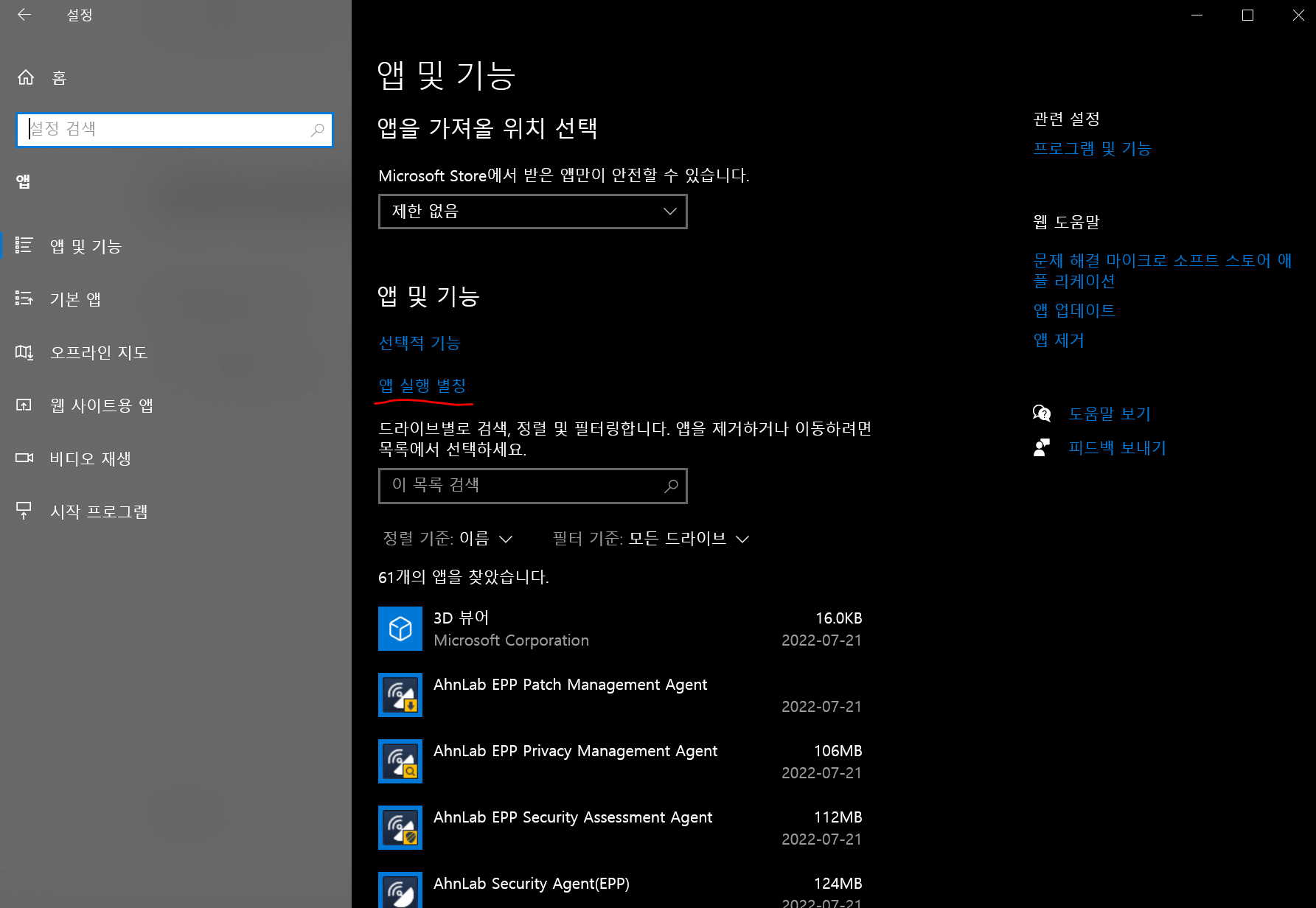Click the 피드백 보내기 link
The width and height of the screenshot is (1316, 908).
tap(1118, 447)
